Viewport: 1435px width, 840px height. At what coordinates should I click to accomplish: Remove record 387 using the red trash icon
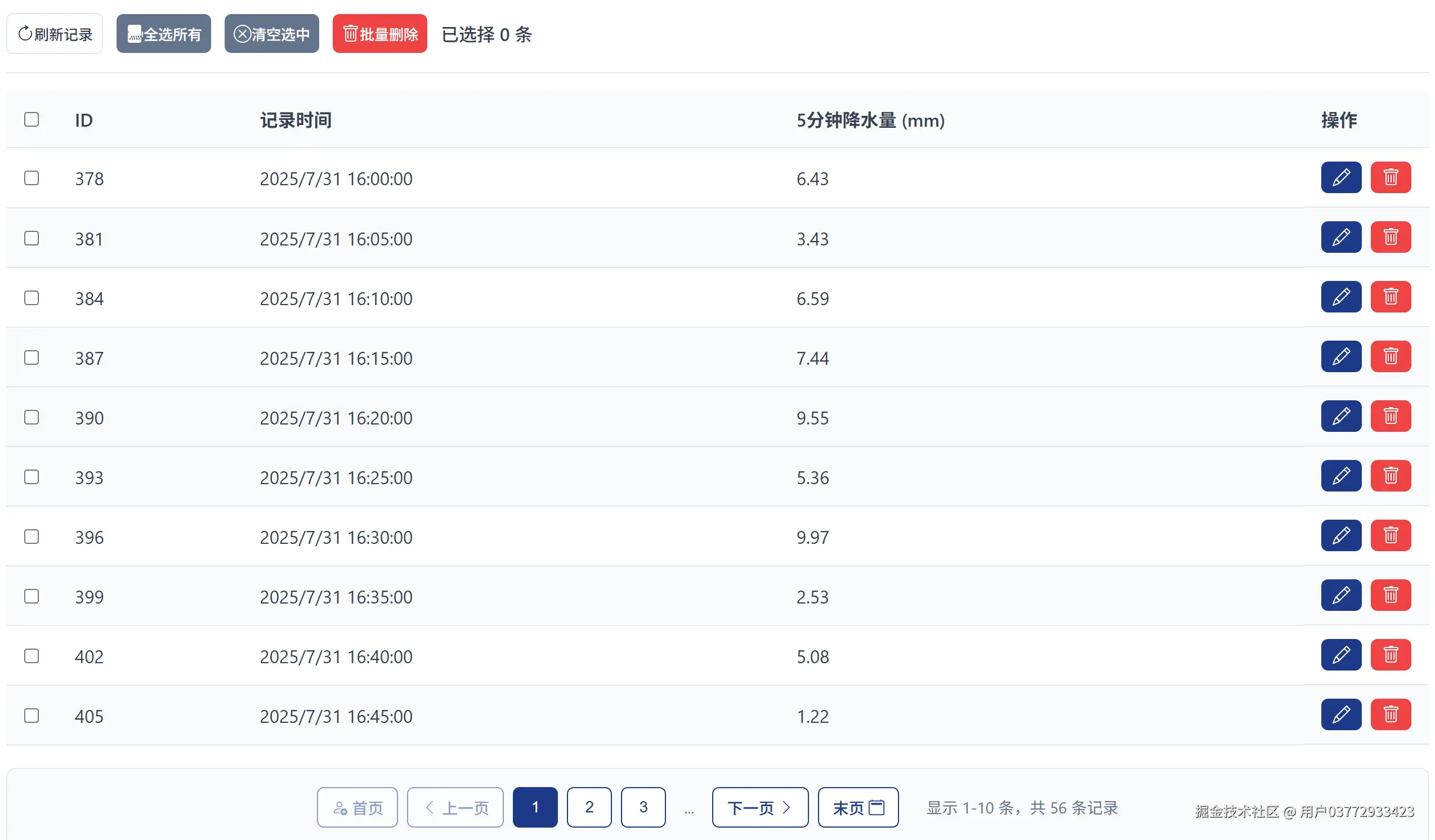(1390, 356)
